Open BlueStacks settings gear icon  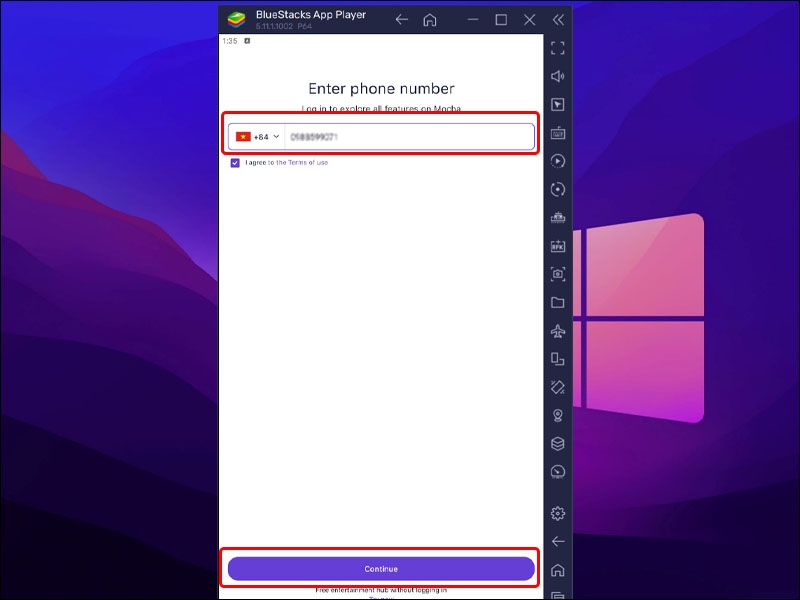click(x=558, y=513)
